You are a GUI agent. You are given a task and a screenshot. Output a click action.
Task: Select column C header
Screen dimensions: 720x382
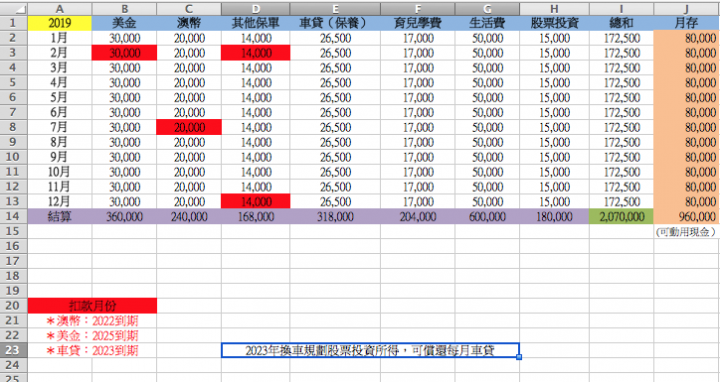coord(189,9)
